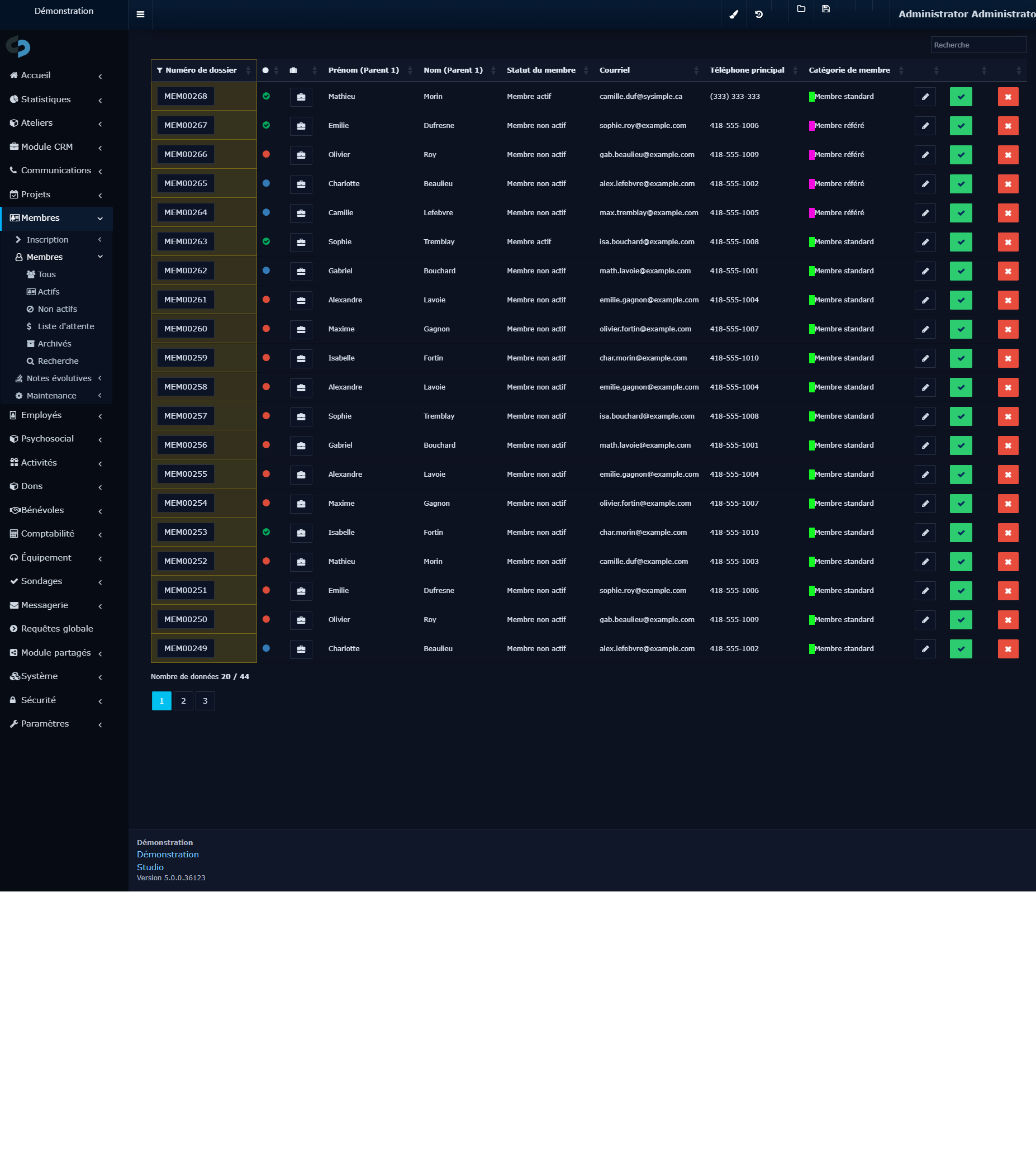This screenshot has width=1036, height=1167.
Task: Open briefcase icon for MEM00266 row
Action: click(x=301, y=155)
